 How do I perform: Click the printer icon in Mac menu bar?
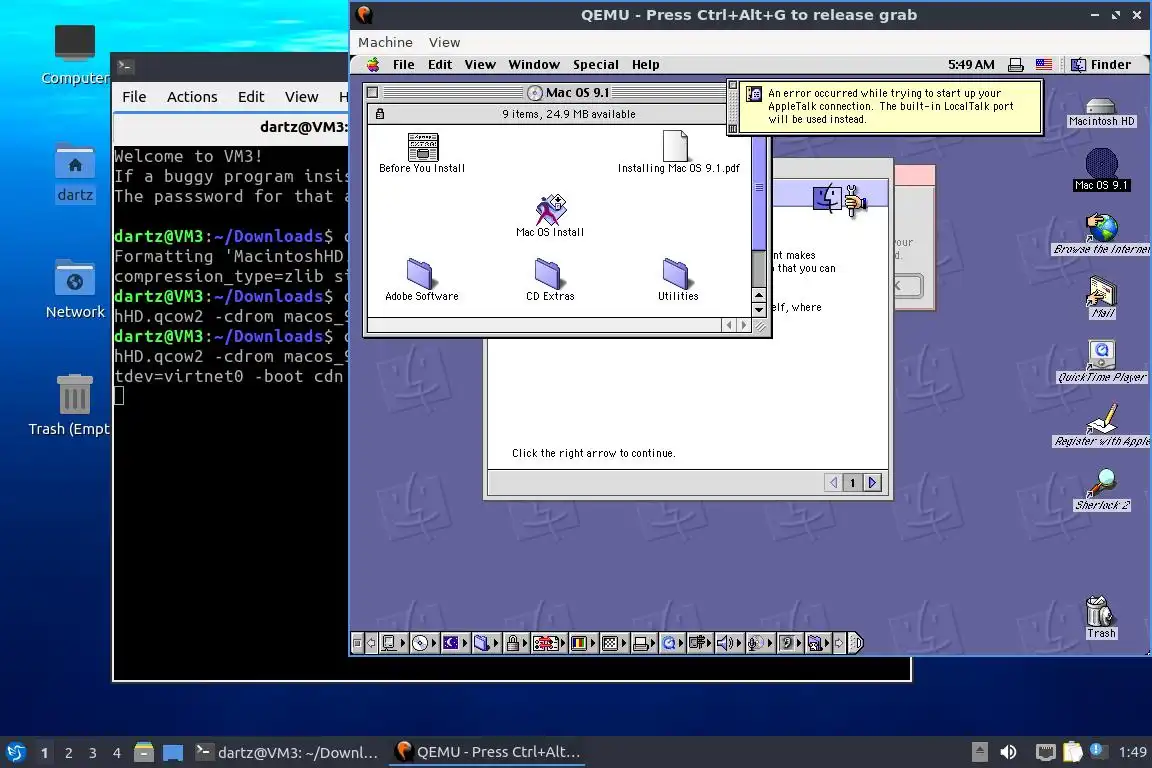pyautogui.click(x=1015, y=65)
